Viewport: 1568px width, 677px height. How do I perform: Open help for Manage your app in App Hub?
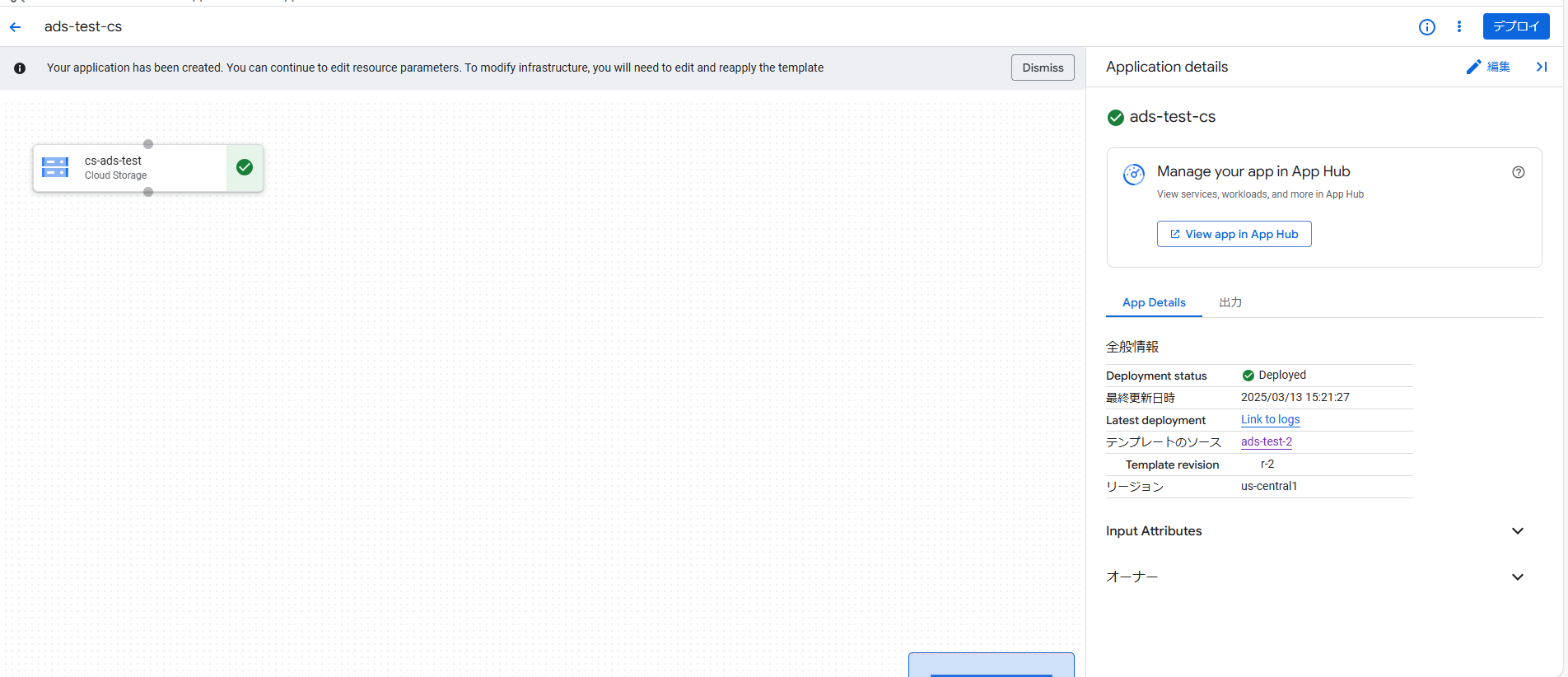coord(1519,172)
